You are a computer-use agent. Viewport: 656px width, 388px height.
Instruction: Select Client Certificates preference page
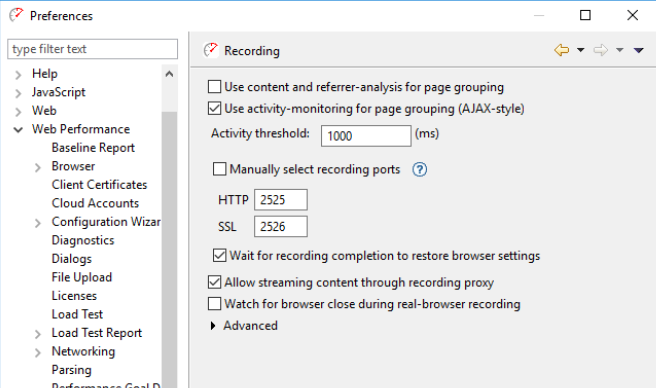(x=99, y=185)
